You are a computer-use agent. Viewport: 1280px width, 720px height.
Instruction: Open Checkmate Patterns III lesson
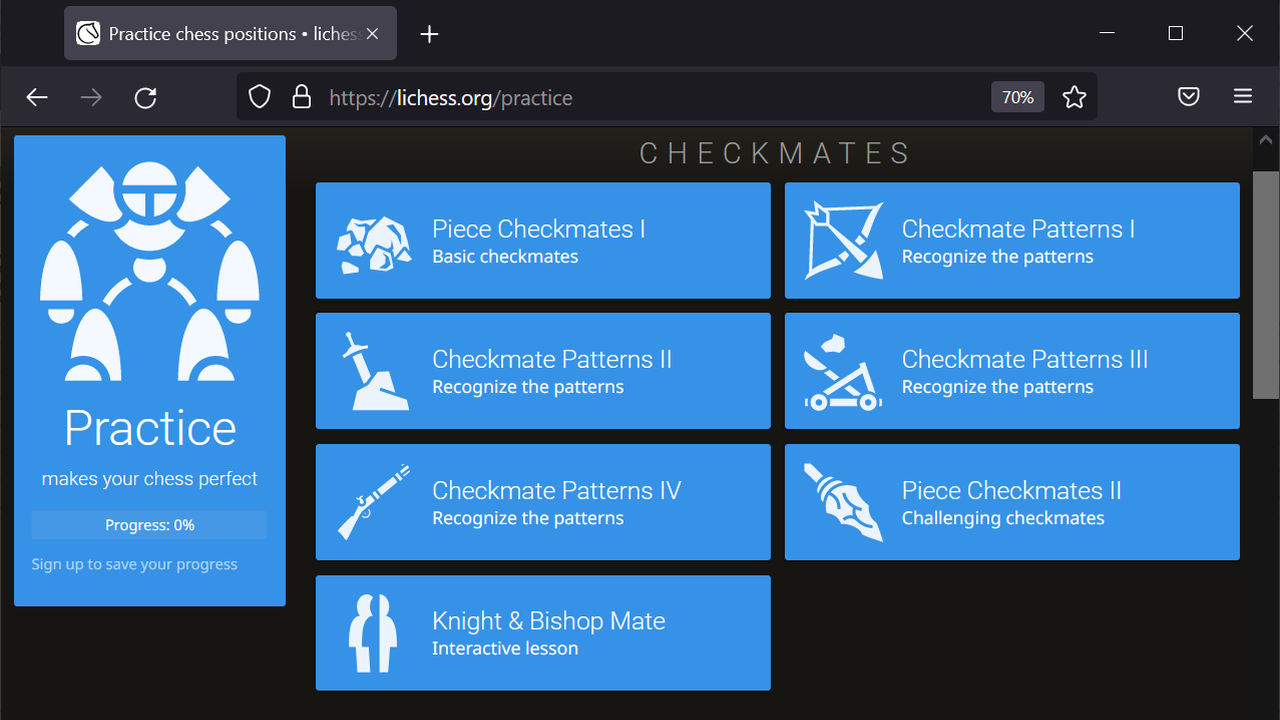point(1012,371)
